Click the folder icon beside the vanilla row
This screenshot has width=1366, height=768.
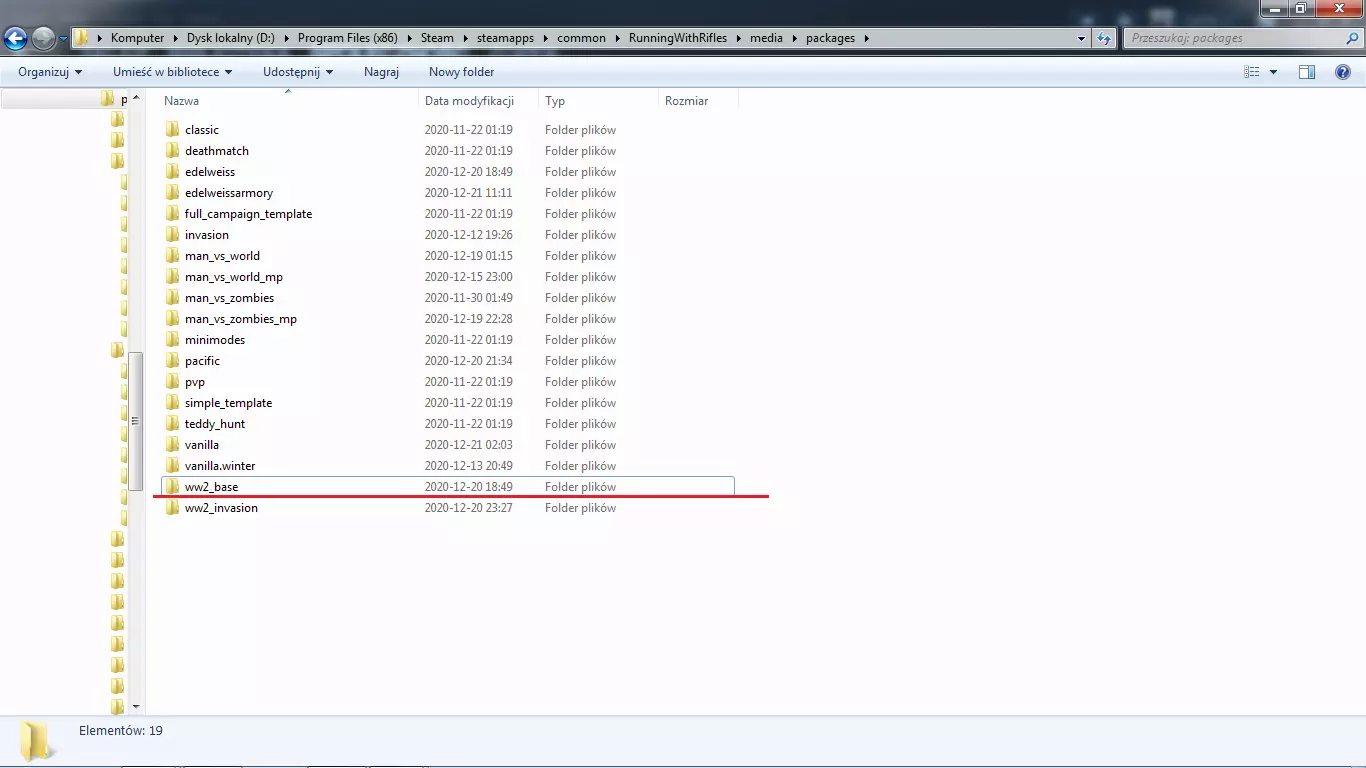(x=172, y=444)
